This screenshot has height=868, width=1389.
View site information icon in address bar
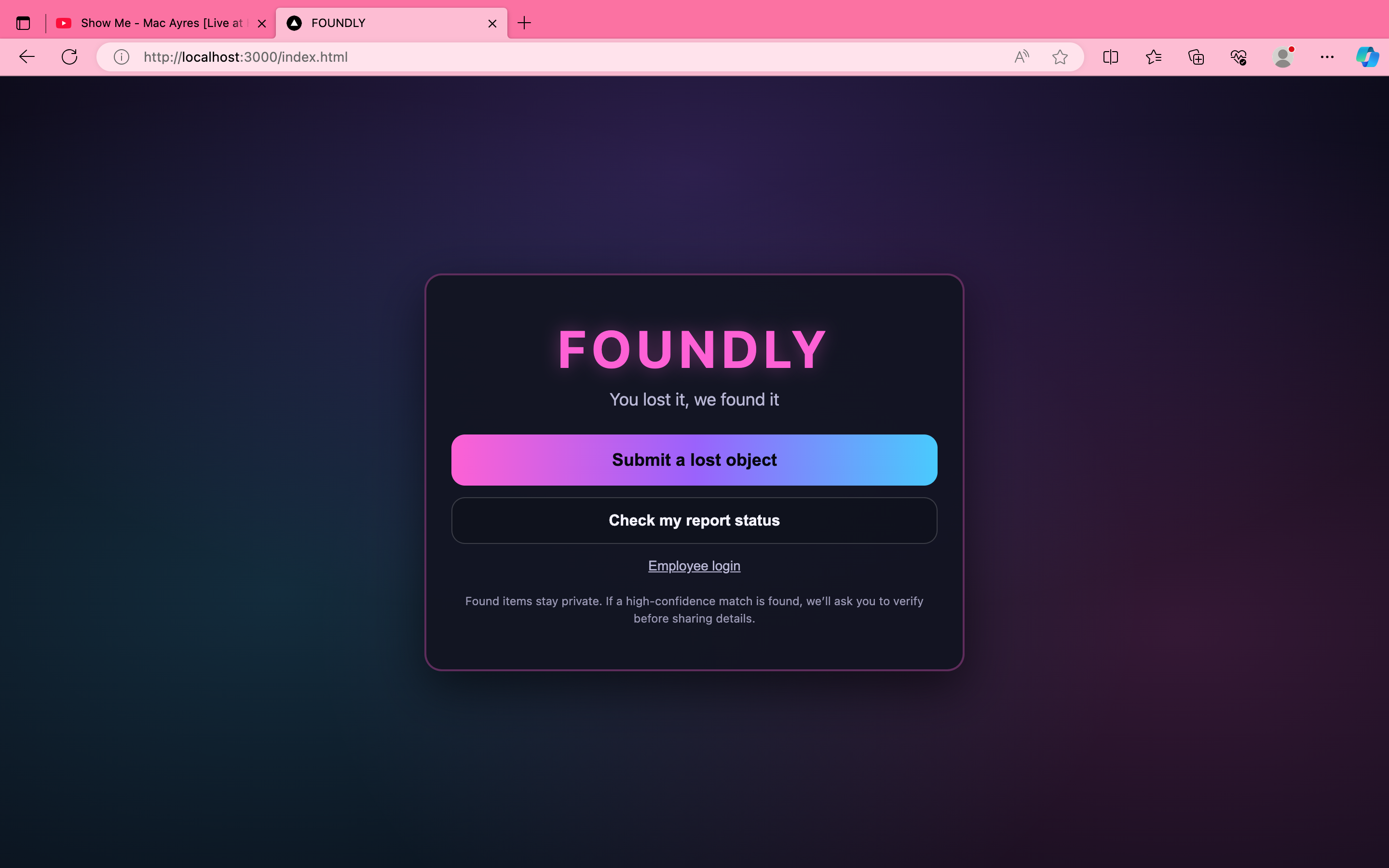pos(121,57)
